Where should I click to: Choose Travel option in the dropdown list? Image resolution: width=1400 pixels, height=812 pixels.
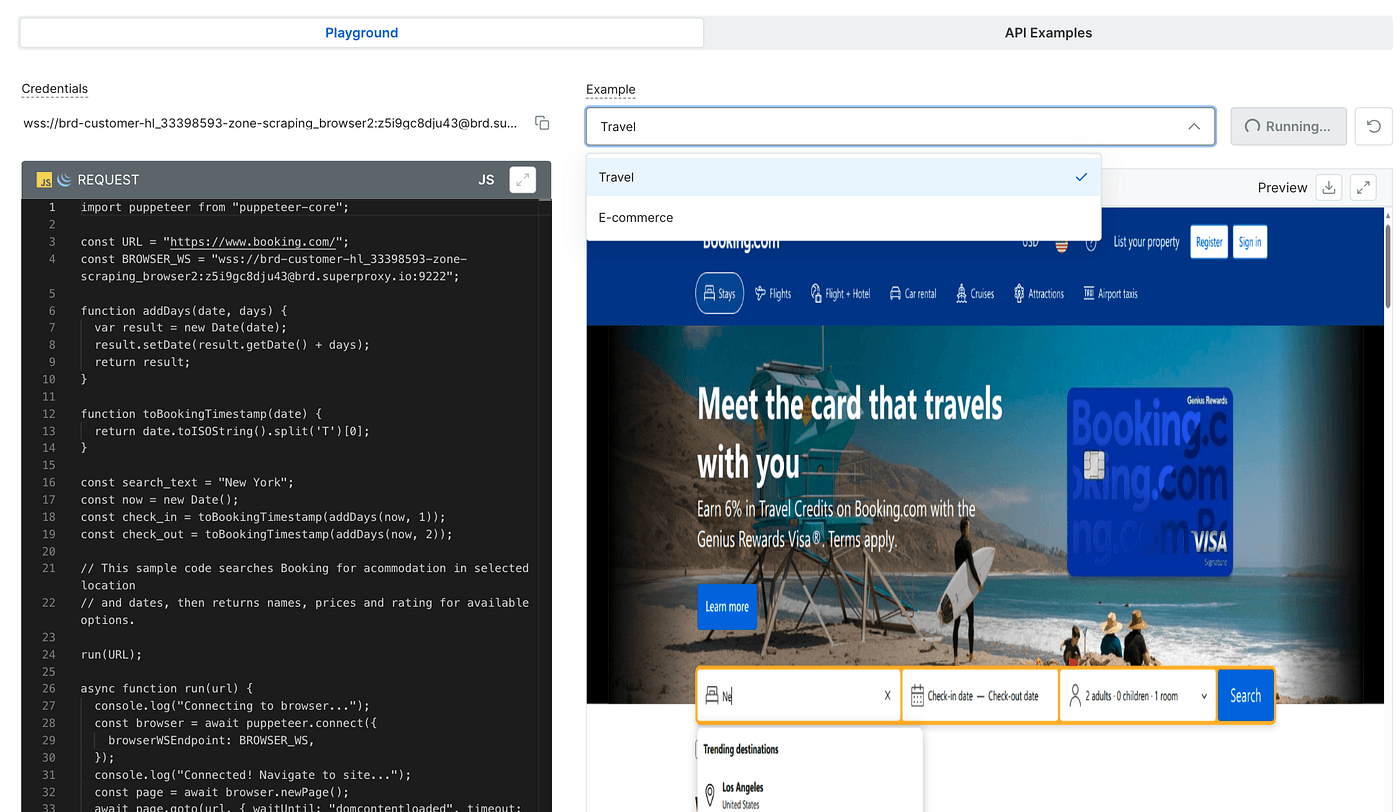(x=617, y=177)
